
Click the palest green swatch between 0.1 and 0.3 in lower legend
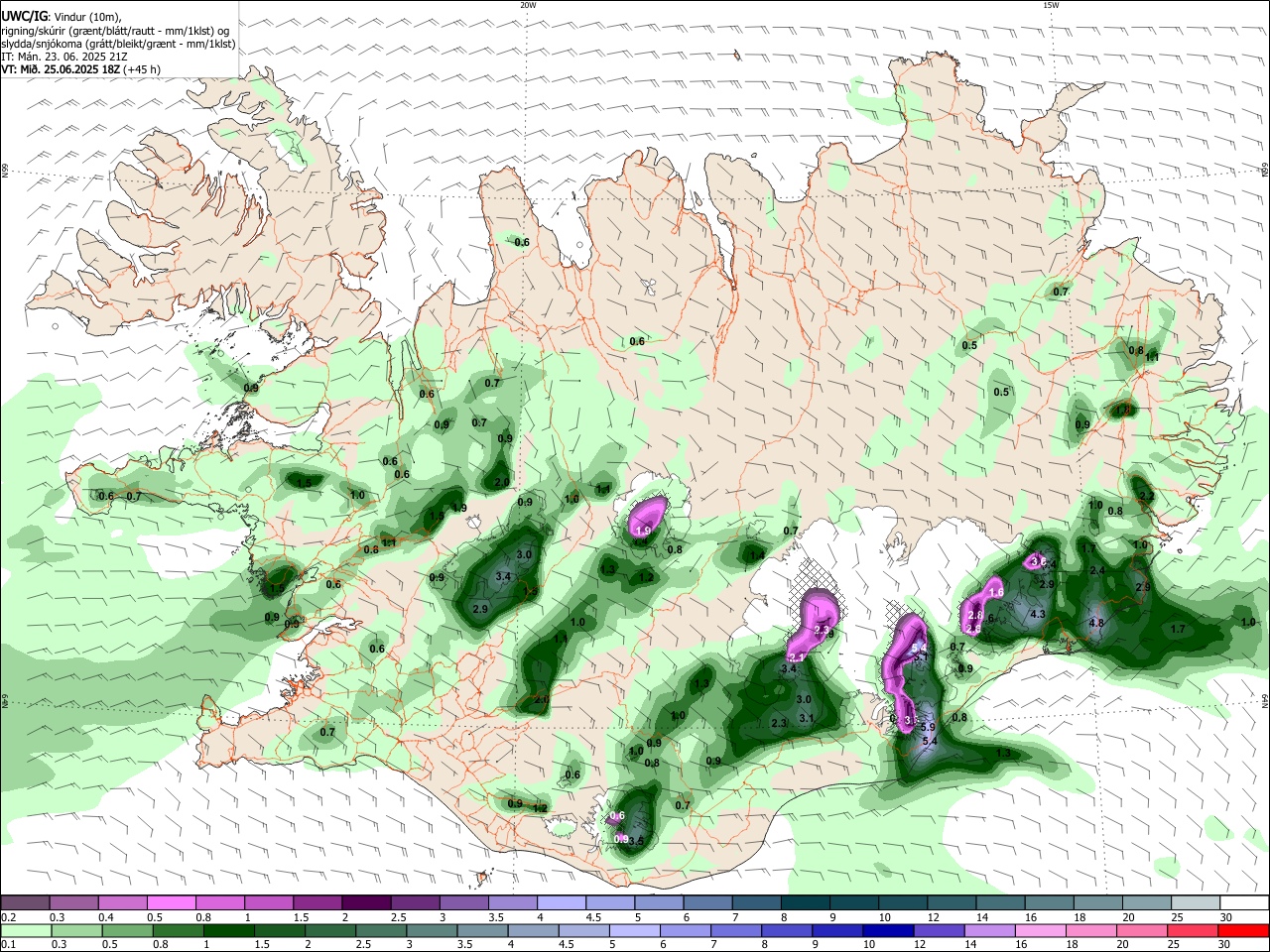click(x=26, y=930)
